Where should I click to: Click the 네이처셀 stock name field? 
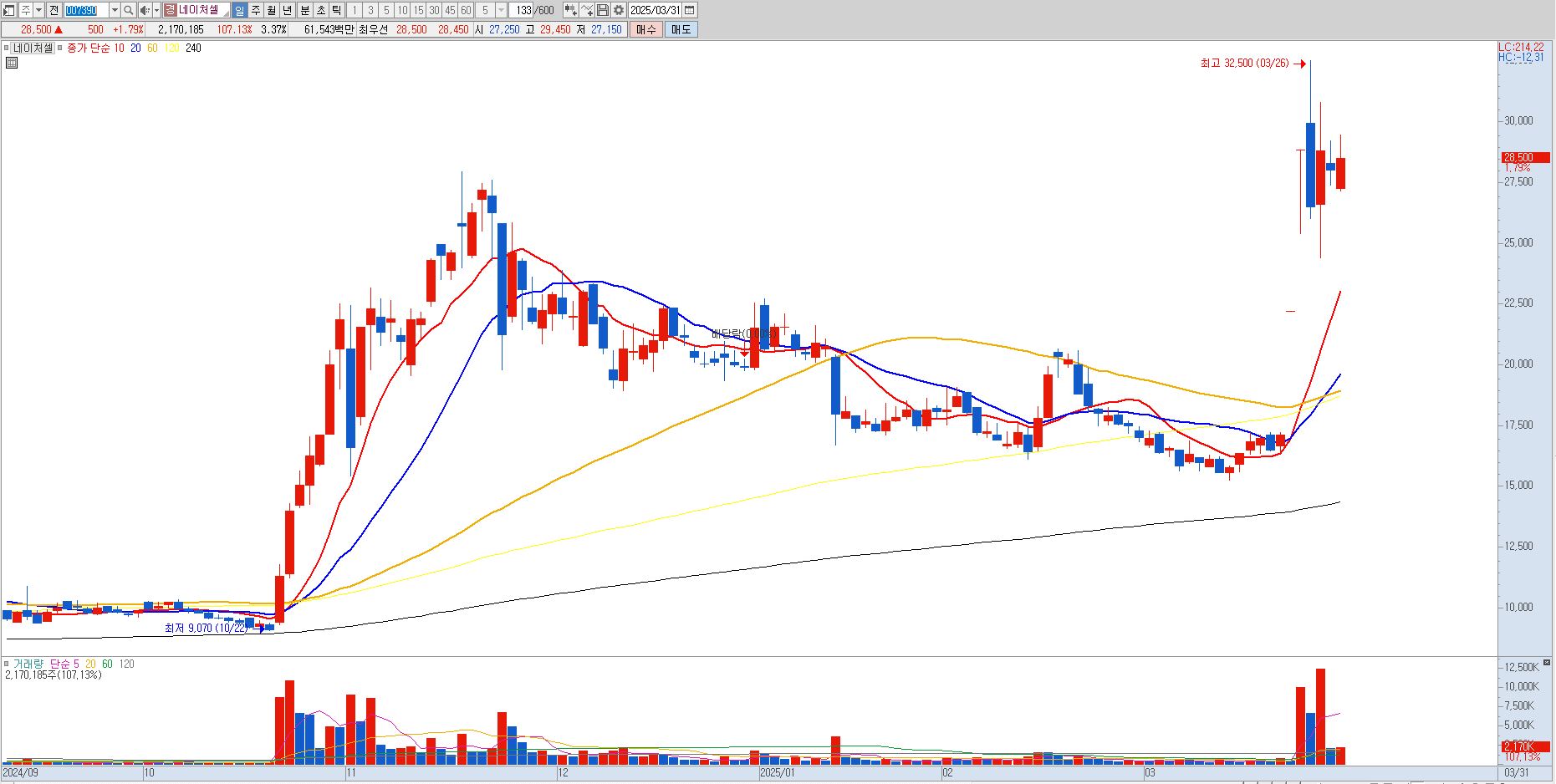pyautogui.click(x=203, y=10)
